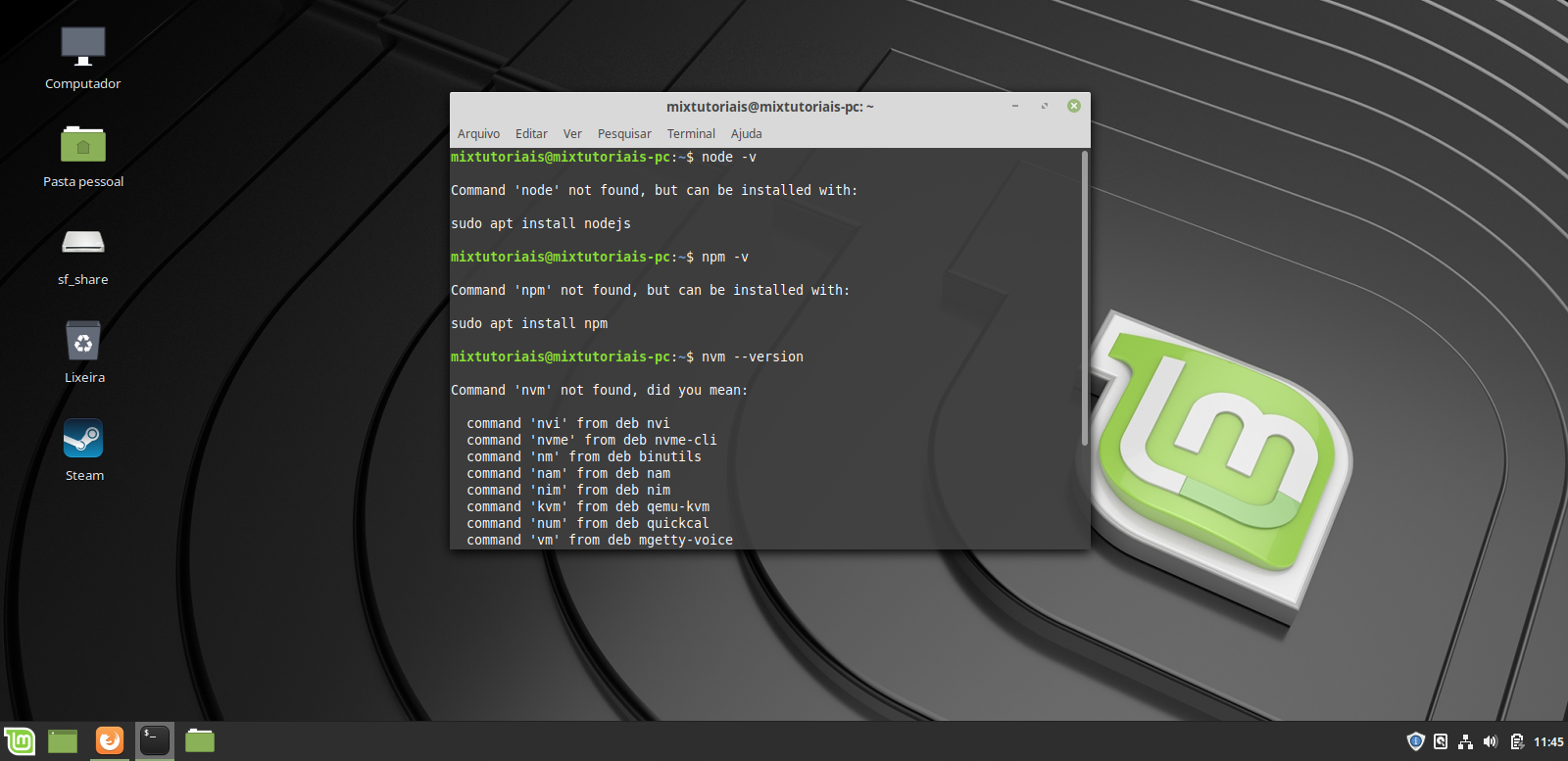Open the Ajuda menu in terminal
Screen dimensions: 1568x761
tap(746, 134)
